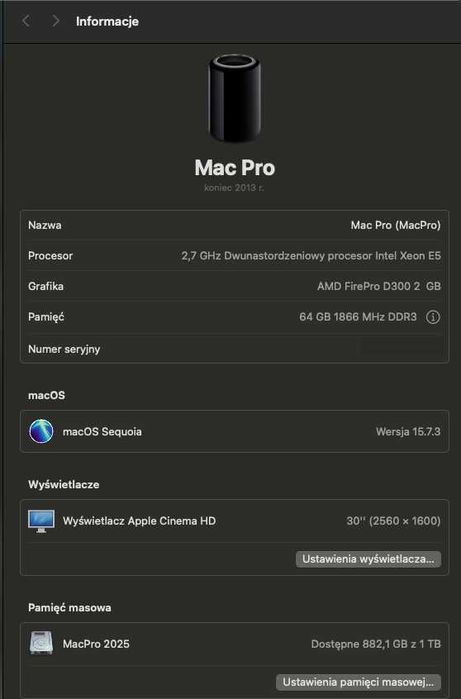Click Wyświetlacz Apple Cinema HD label
The height and width of the screenshot is (699, 461).
point(139,521)
